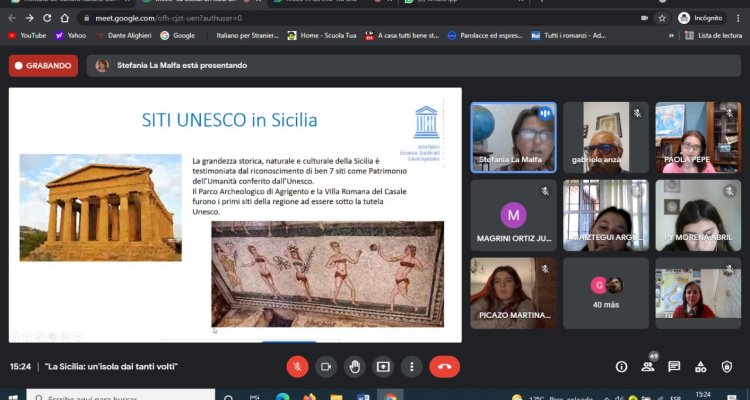
Task: Click the slide title SITI UNESCO in Sicilia
Action: click(x=229, y=120)
